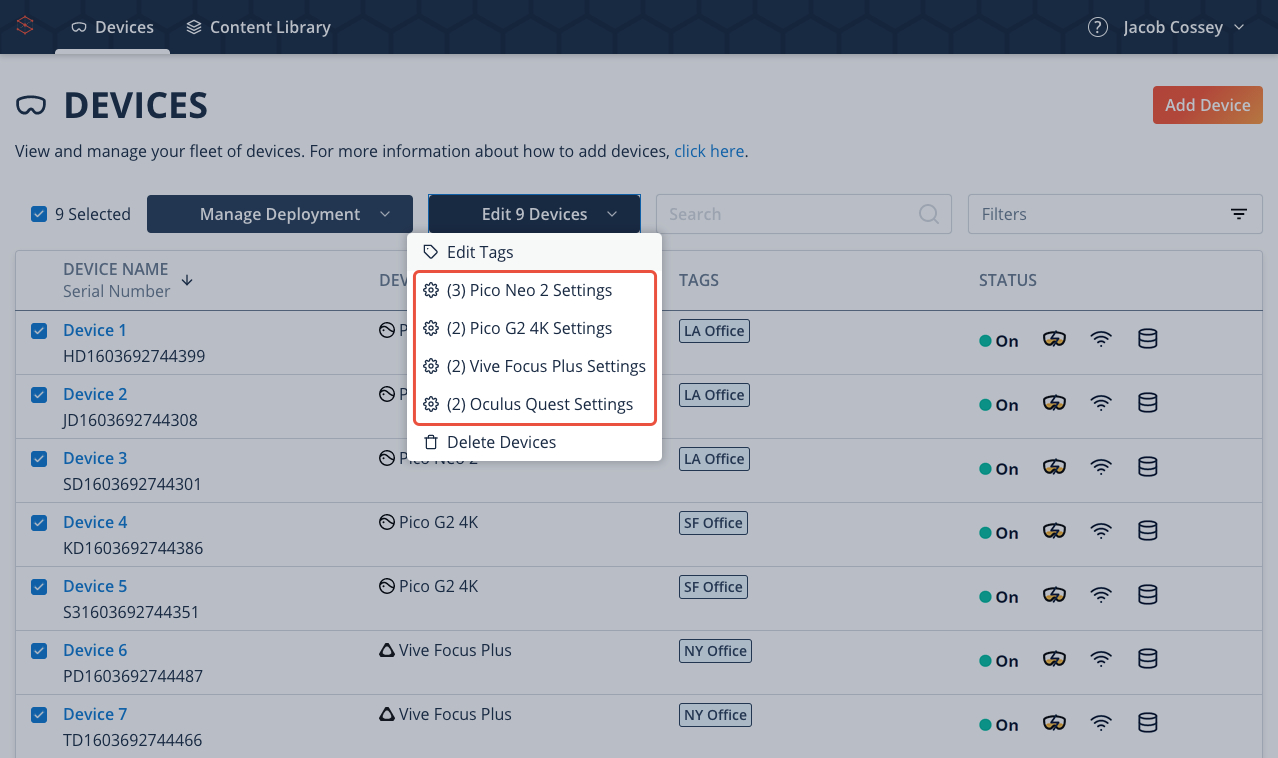Click storage icon for Device 4
The image size is (1278, 758).
tap(1148, 532)
